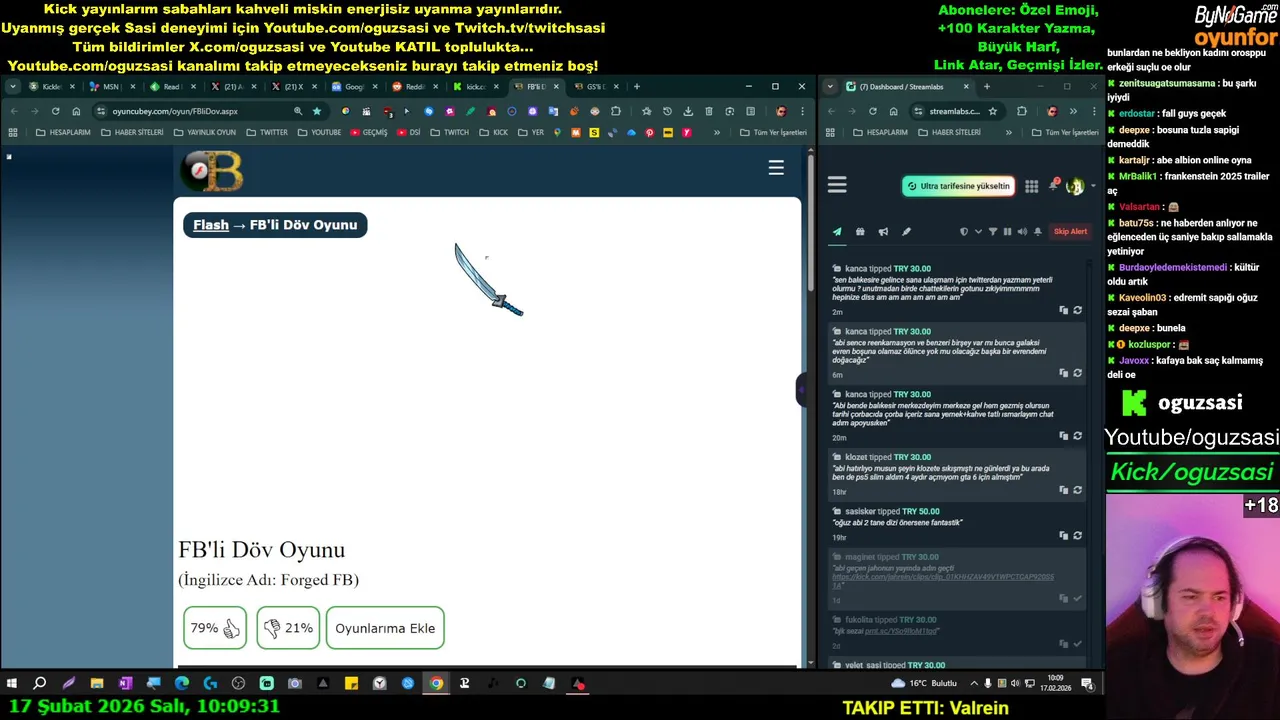Select the paper plane events tab
The height and width of the screenshot is (720, 1280).
click(837, 232)
